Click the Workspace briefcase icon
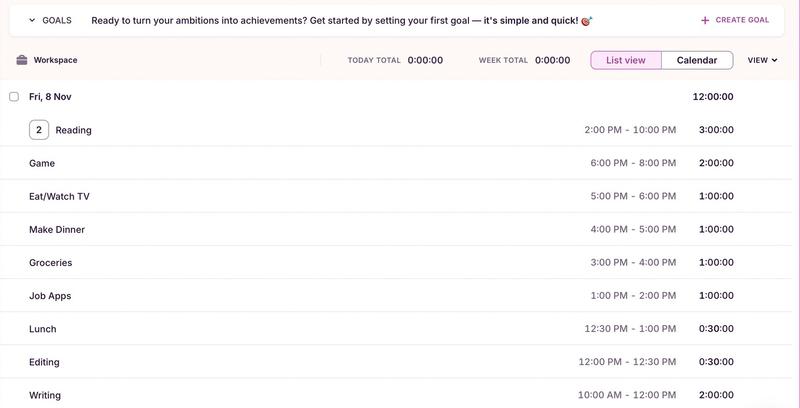Screen dimensions: 800x408 pos(22,60)
